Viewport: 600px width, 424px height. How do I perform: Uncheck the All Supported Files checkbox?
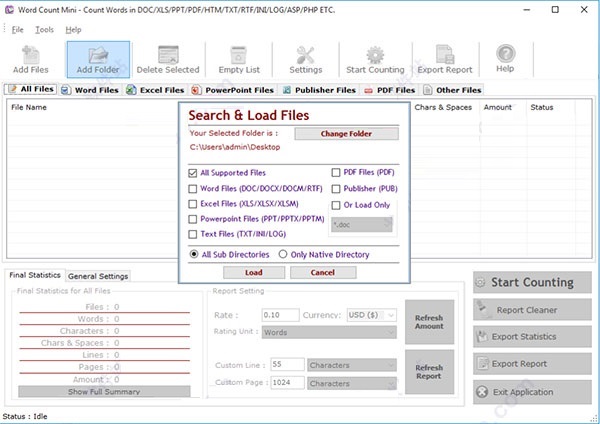click(x=193, y=173)
